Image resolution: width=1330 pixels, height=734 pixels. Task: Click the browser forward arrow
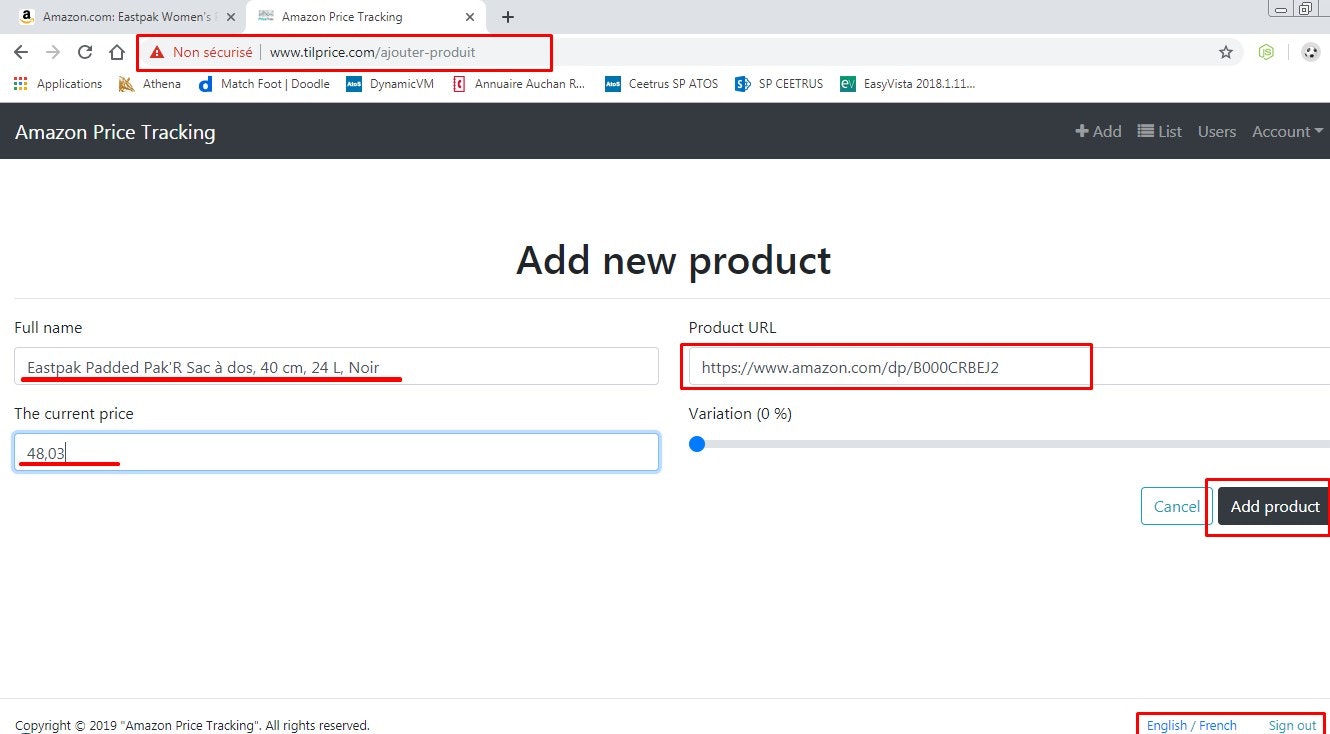pyautogui.click(x=53, y=52)
